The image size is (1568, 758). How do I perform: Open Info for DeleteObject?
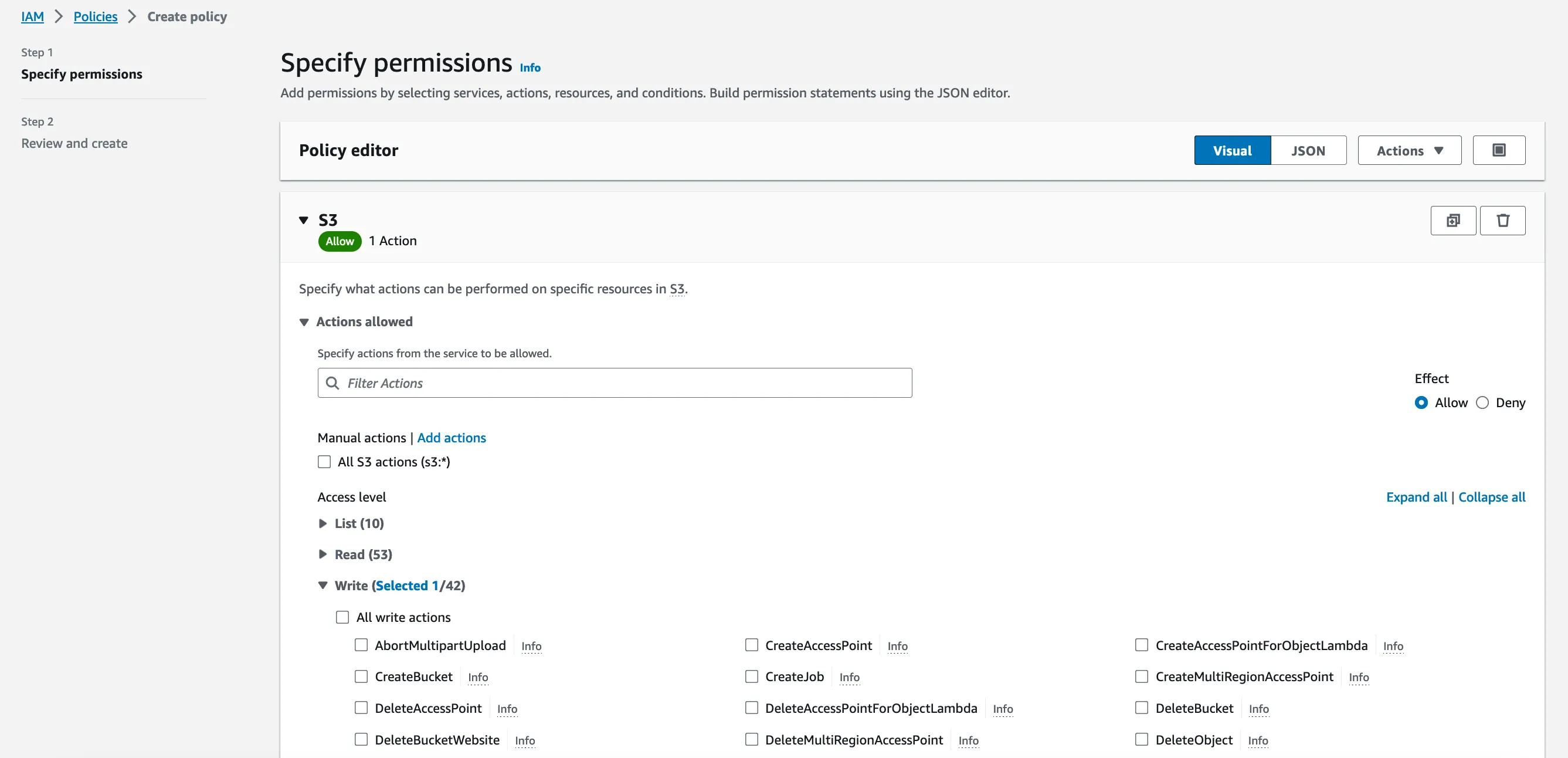[x=1258, y=740]
